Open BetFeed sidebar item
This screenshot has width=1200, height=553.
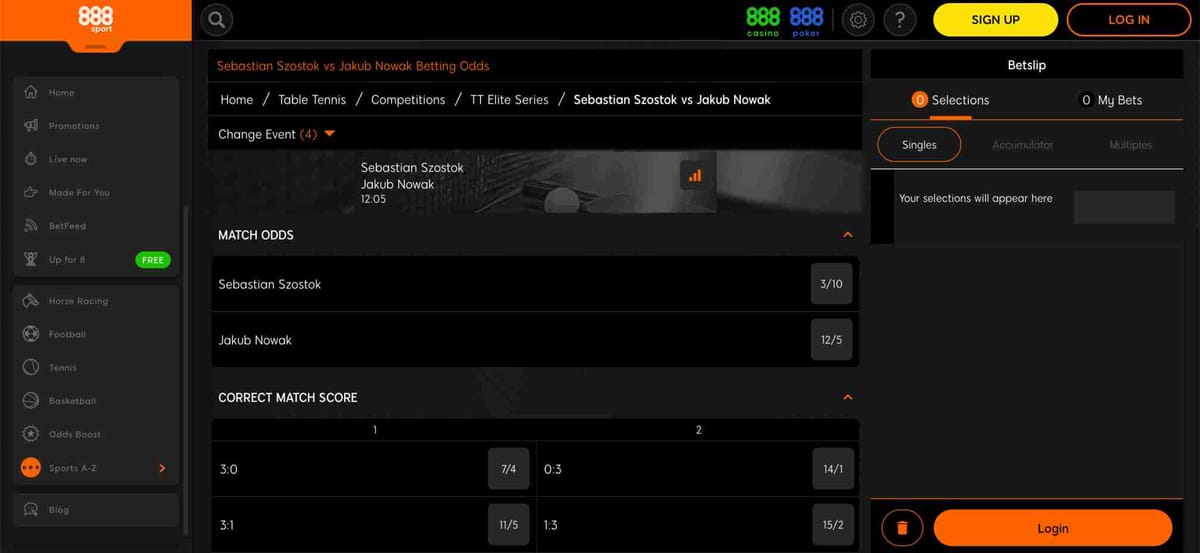pyautogui.click(x=96, y=226)
